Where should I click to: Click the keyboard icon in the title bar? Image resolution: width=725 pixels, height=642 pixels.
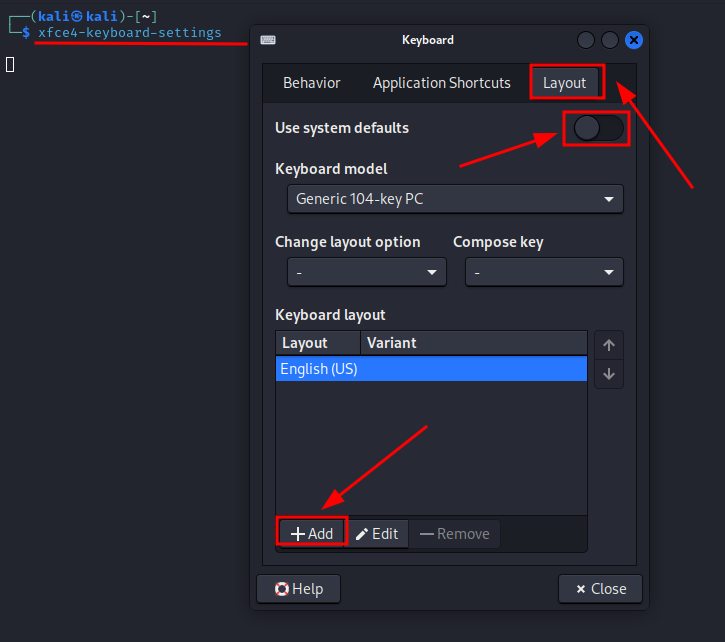click(x=268, y=40)
